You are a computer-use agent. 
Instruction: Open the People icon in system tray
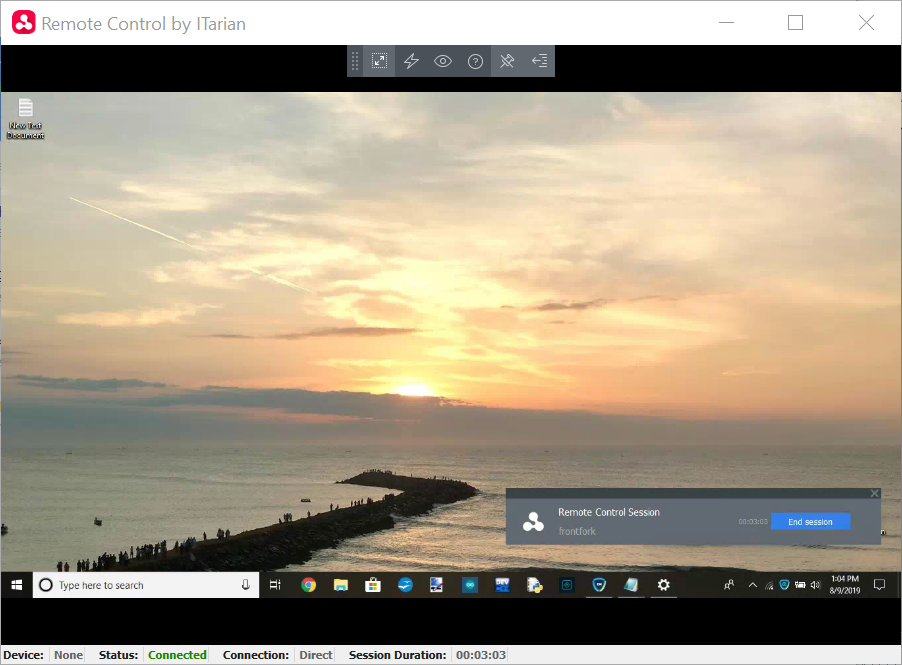tap(729, 585)
